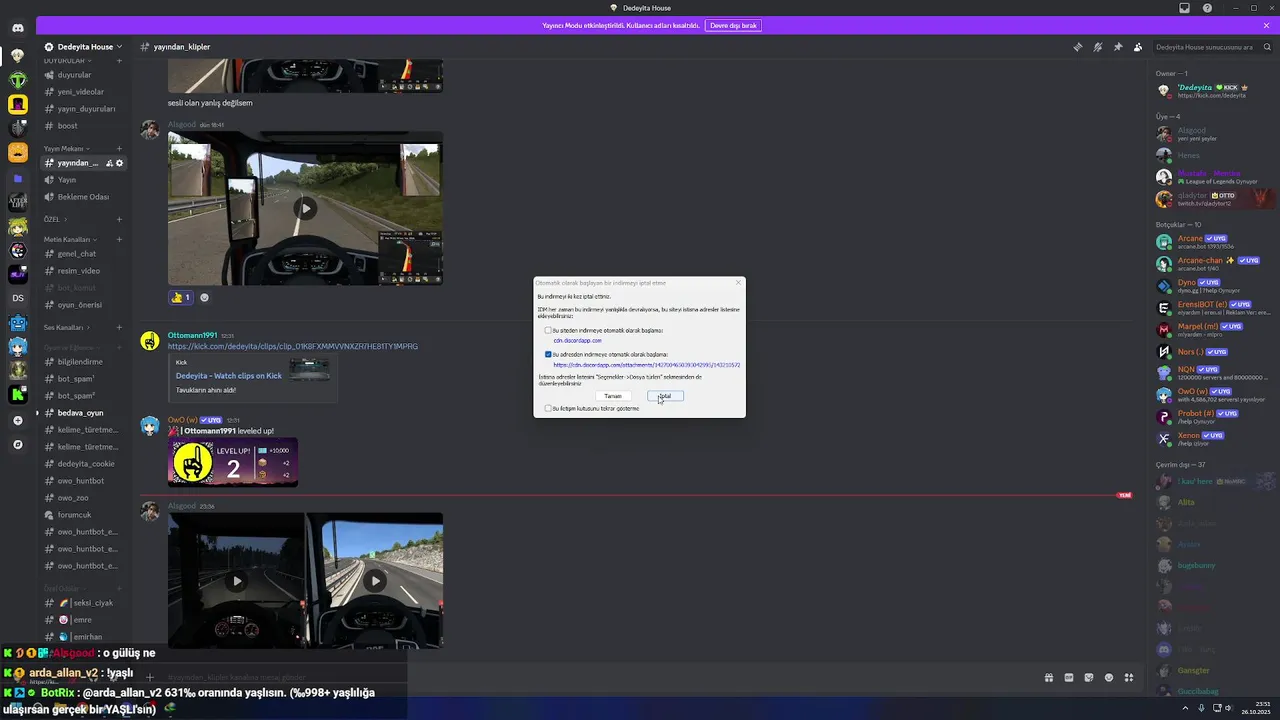Open GIF picker in message bar

click(1069, 678)
